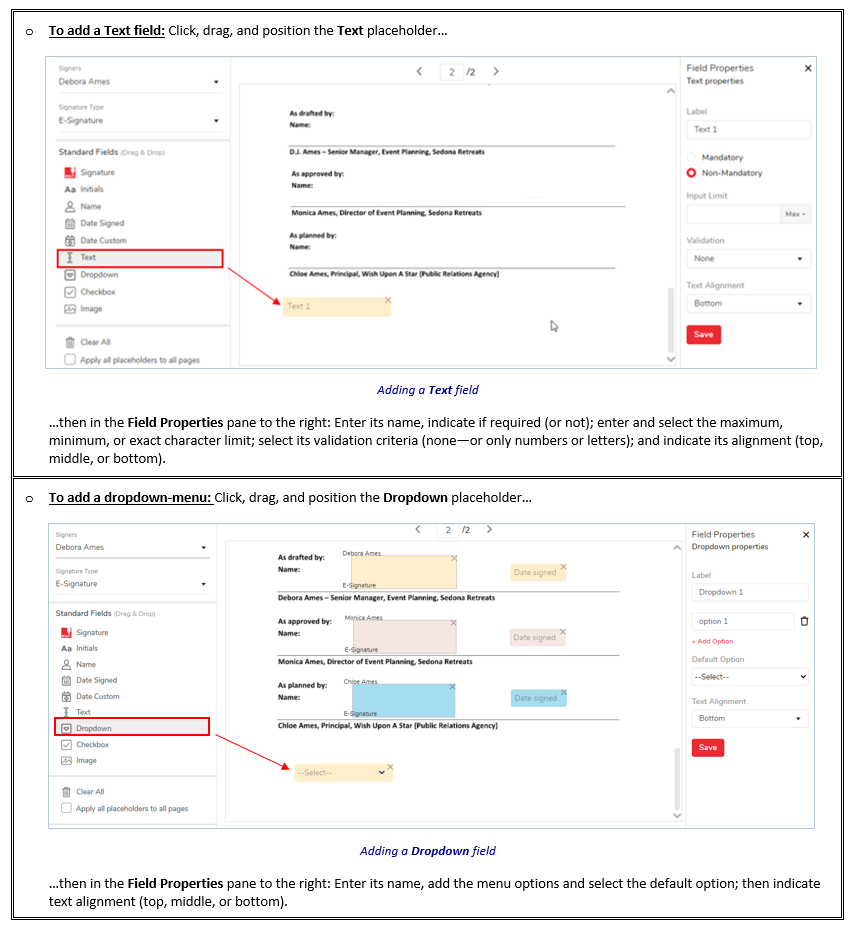Screen dimensions: 852x932
Task: Pick the highlighted Text field icon in Text field figure
Action: click(x=70, y=257)
